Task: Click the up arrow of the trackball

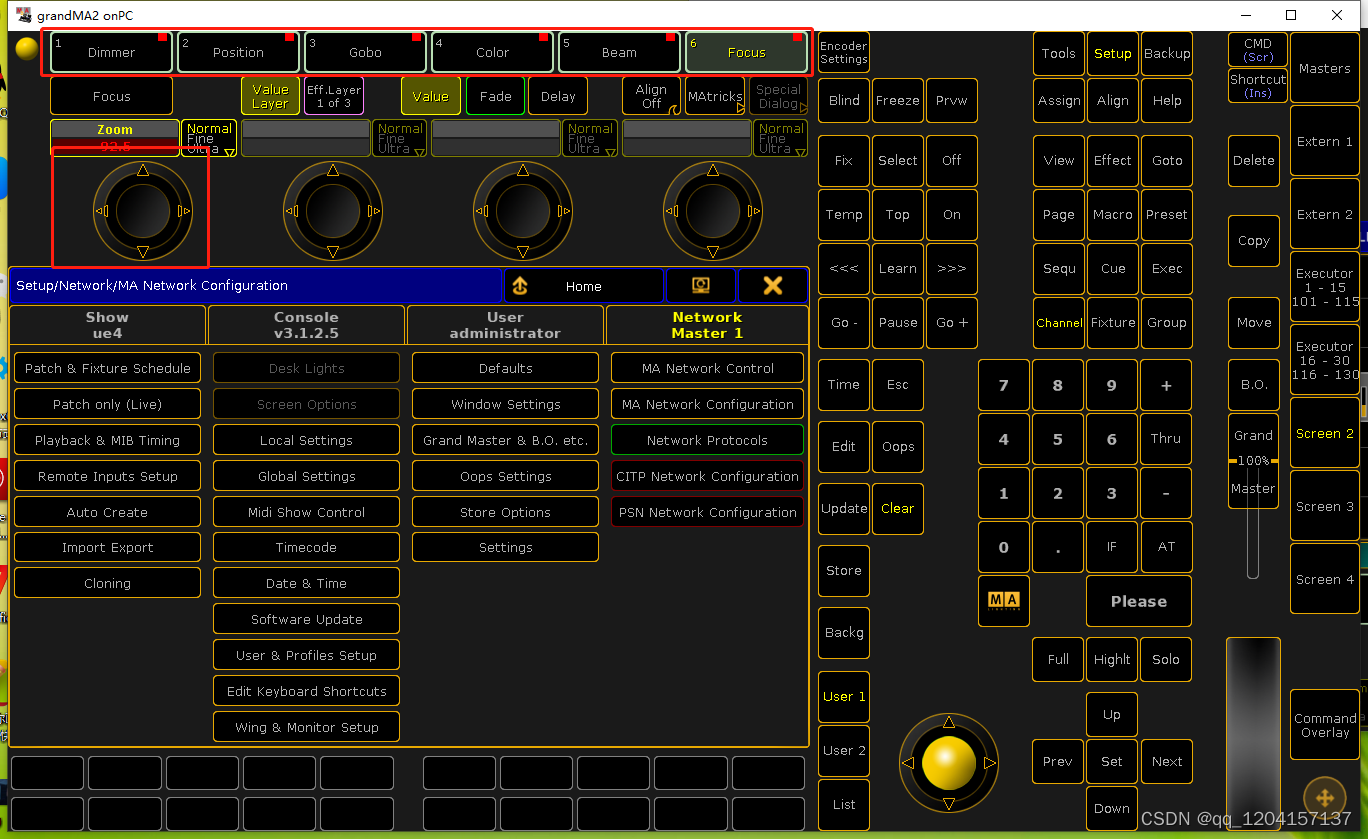Action: pyautogui.click(x=948, y=722)
